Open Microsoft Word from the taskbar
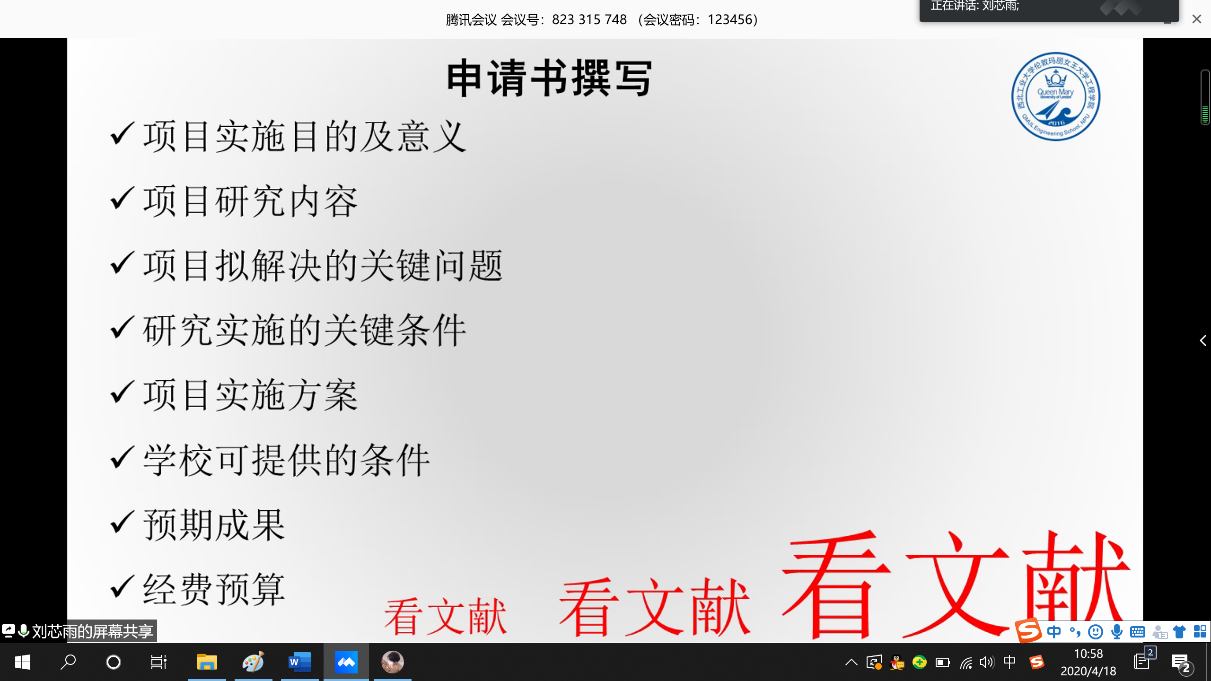Screen dimensions: 1211x681 click(x=299, y=662)
